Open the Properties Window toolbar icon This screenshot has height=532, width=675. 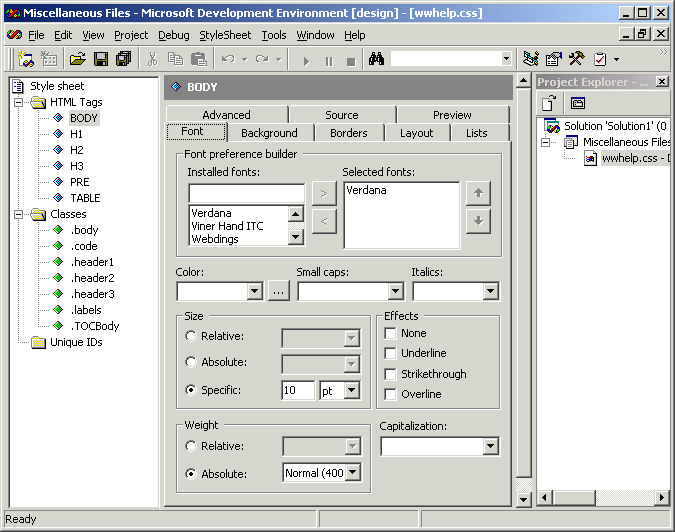coord(554,59)
